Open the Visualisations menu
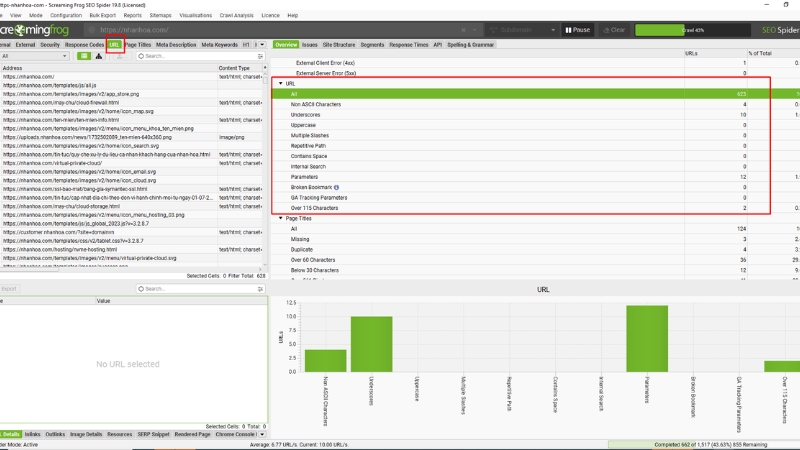The image size is (800, 450). click(x=195, y=15)
